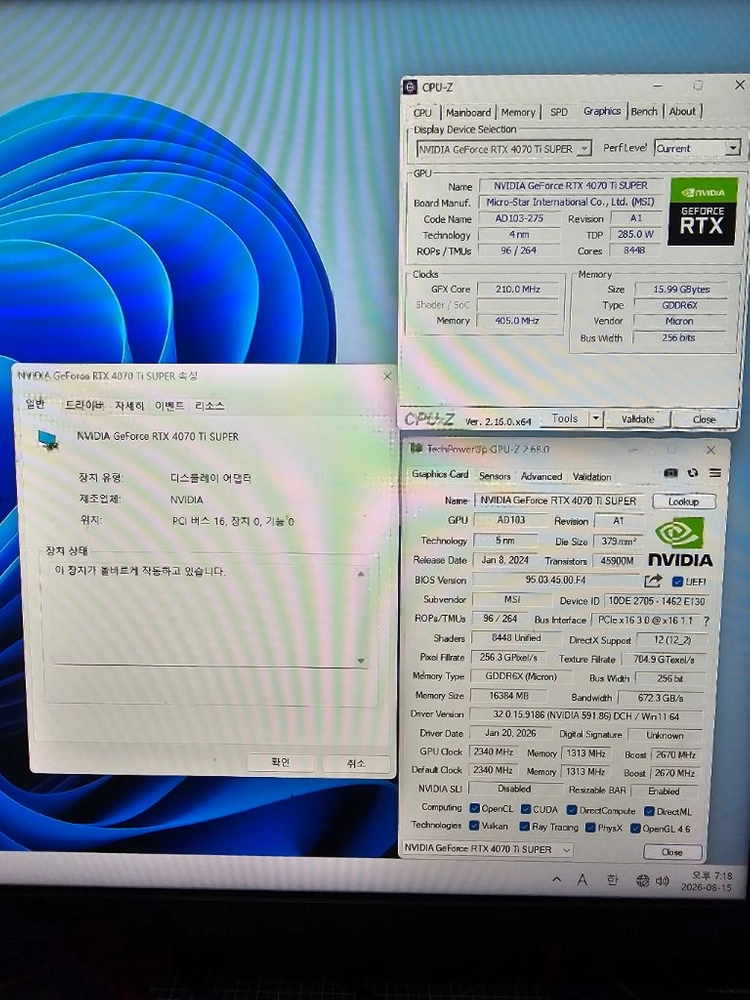
Task: Click the BIOS Version 95.03.45.00.F4 field
Action: click(555, 580)
